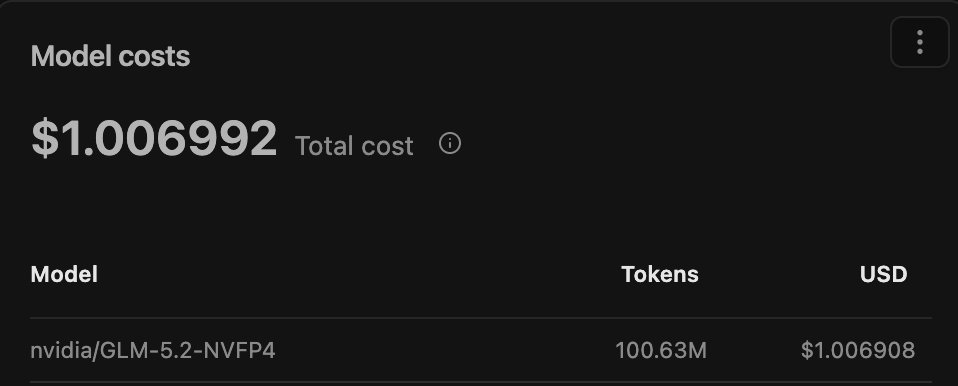
Task: Select the nvidia/GLM-5.2-NVFP4 model name
Action: point(153,351)
